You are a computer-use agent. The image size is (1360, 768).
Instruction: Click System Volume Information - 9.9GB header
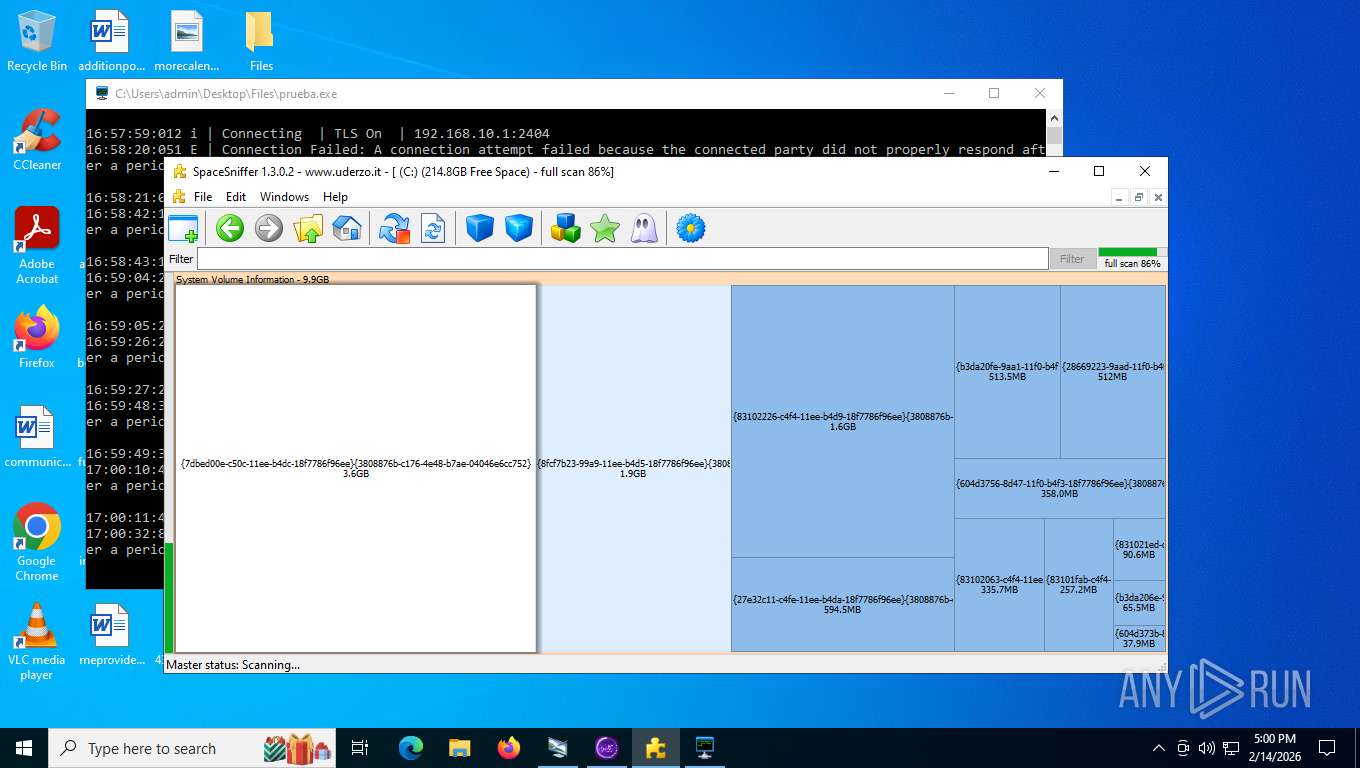[252, 279]
